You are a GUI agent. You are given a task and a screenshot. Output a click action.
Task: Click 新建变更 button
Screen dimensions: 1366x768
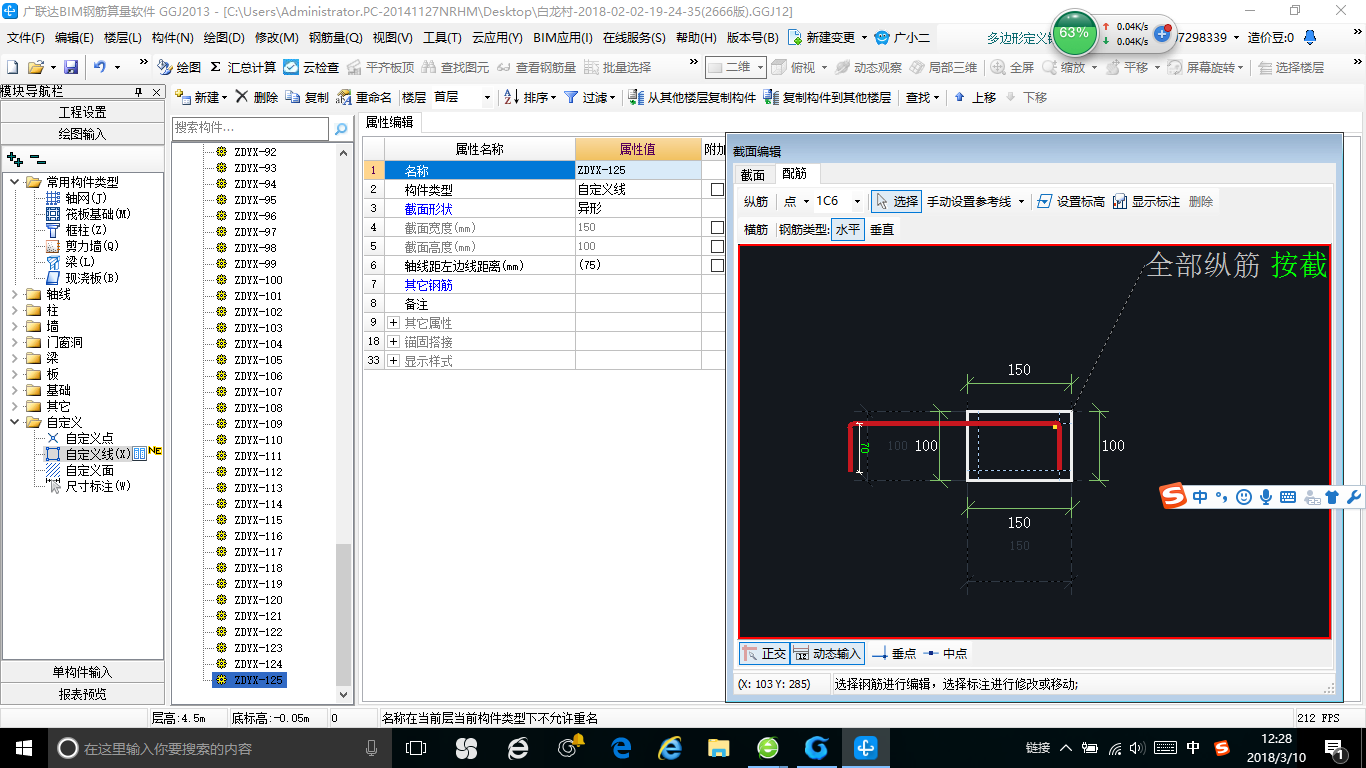coord(829,37)
